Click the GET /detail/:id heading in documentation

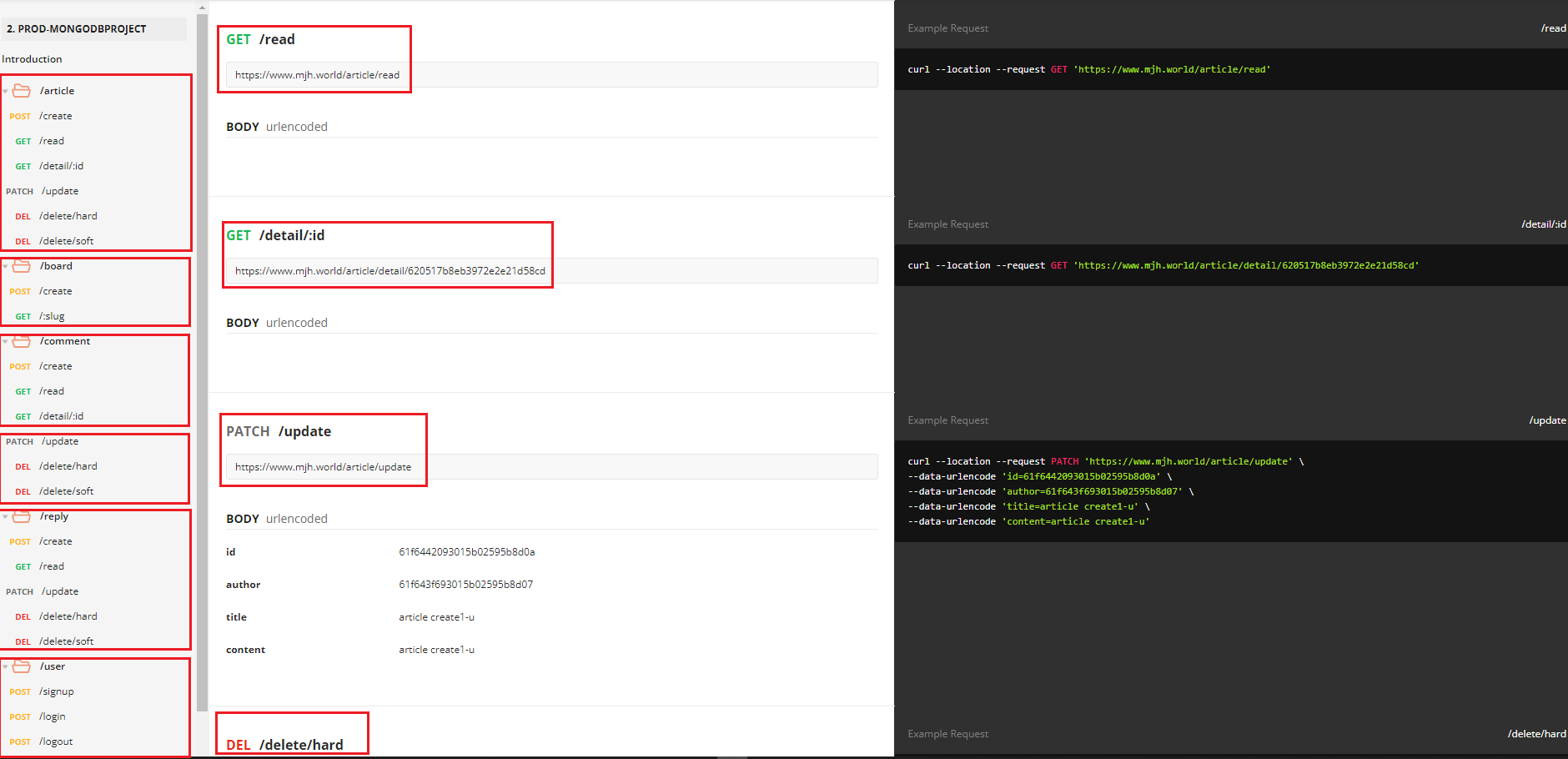tap(275, 235)
